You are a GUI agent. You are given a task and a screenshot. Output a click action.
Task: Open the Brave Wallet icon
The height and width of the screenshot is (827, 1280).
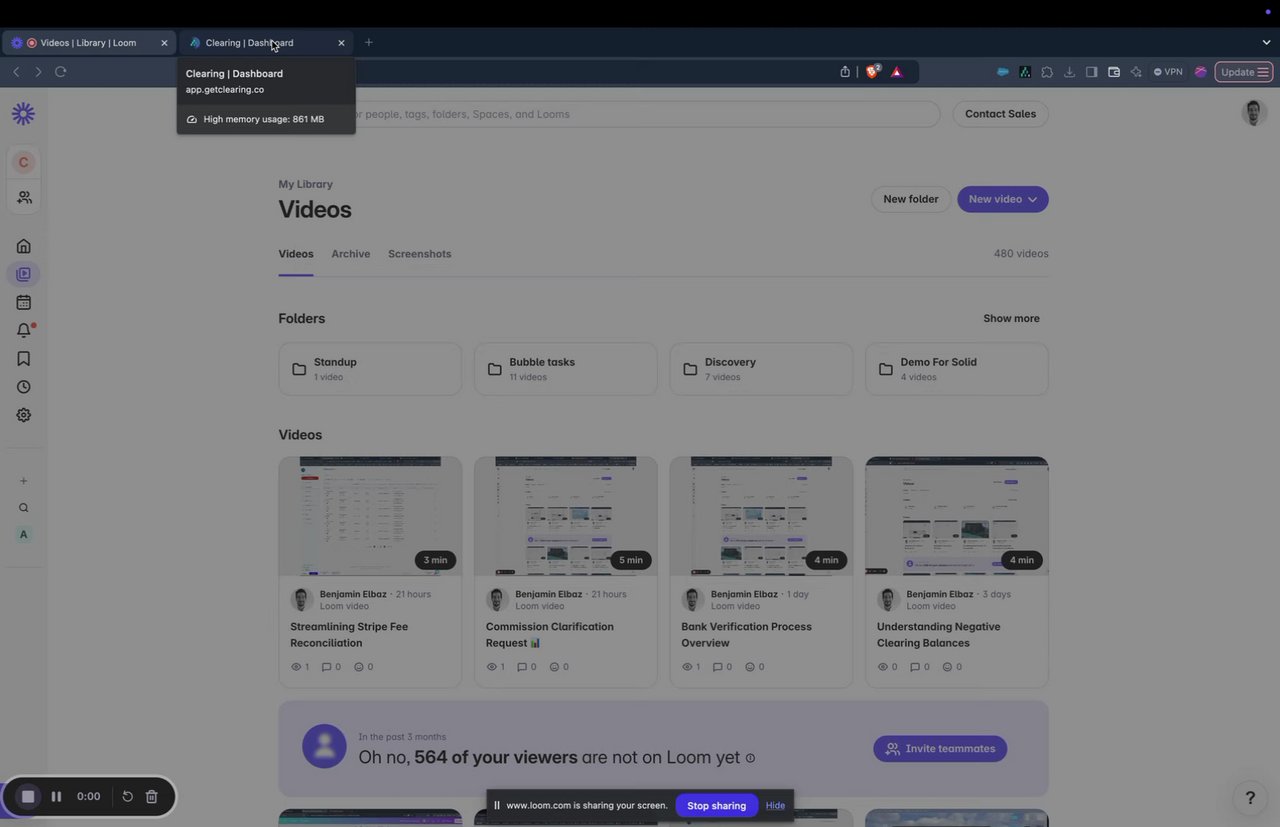tap(1113, 72)
